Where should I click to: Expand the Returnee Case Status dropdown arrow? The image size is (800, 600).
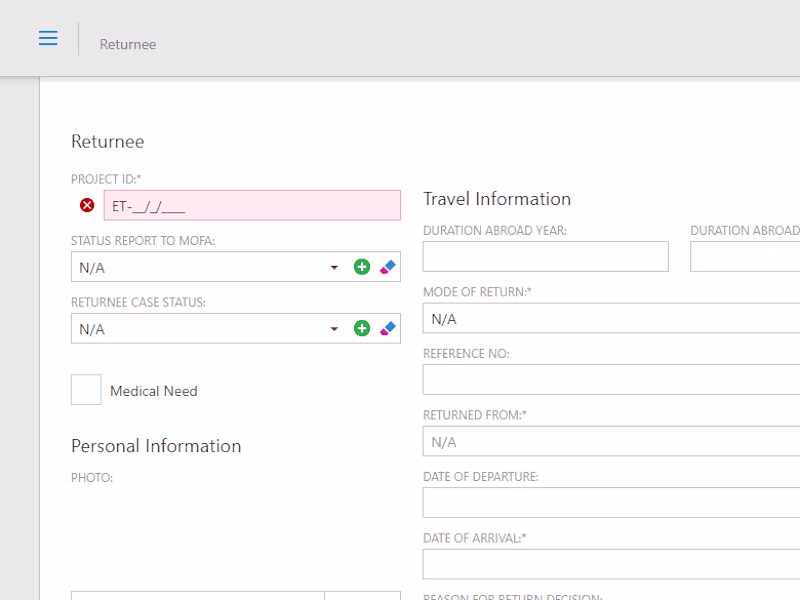point(334,329)
